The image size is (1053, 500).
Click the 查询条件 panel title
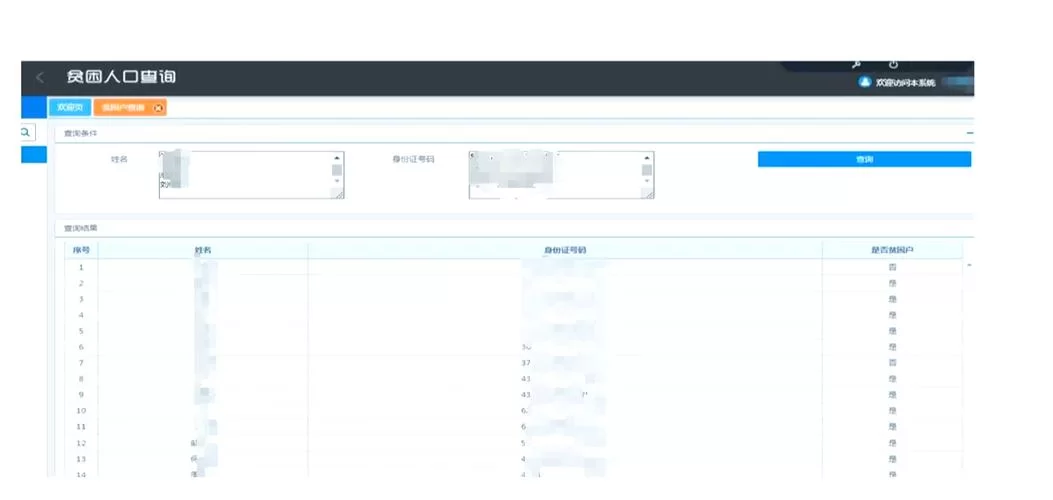(x=81, y=134)
